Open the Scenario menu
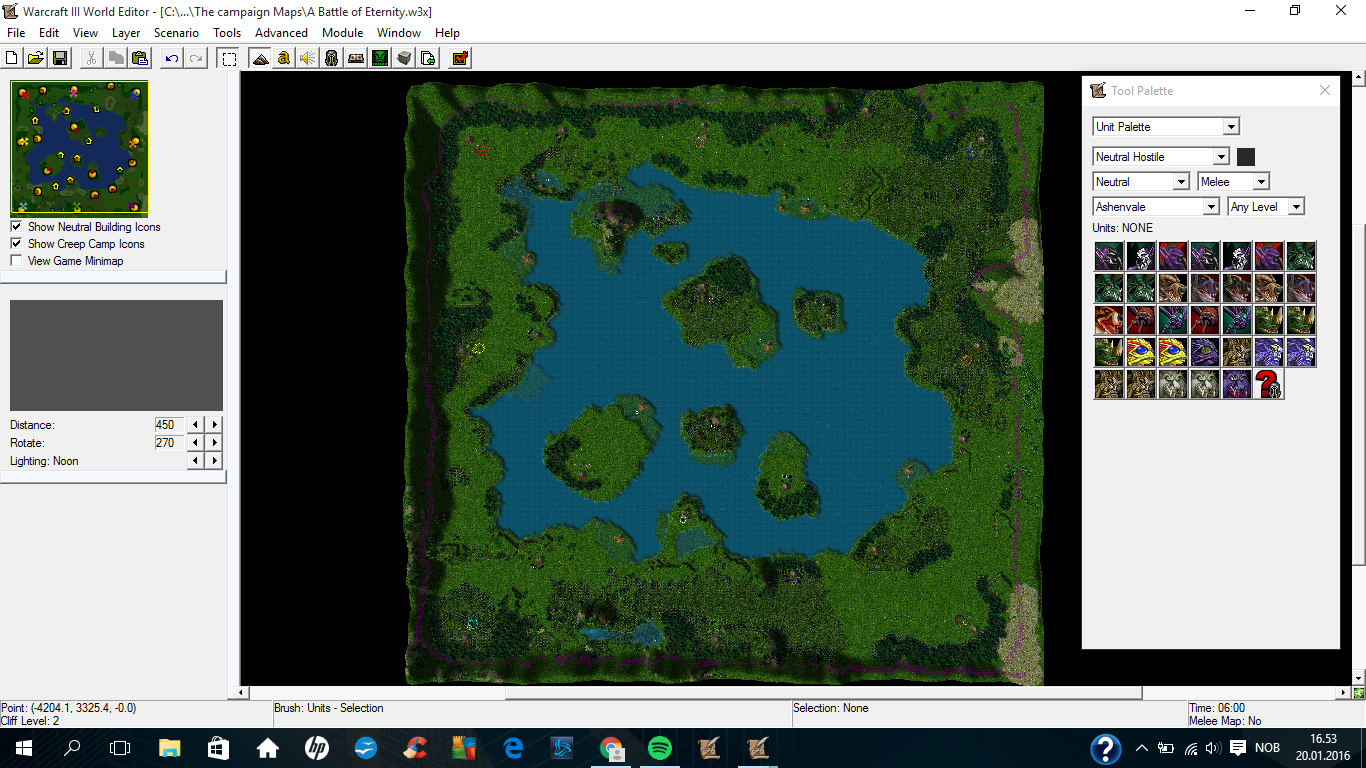The height and width of the screenshot is (768, 1366). pos(176,33)
